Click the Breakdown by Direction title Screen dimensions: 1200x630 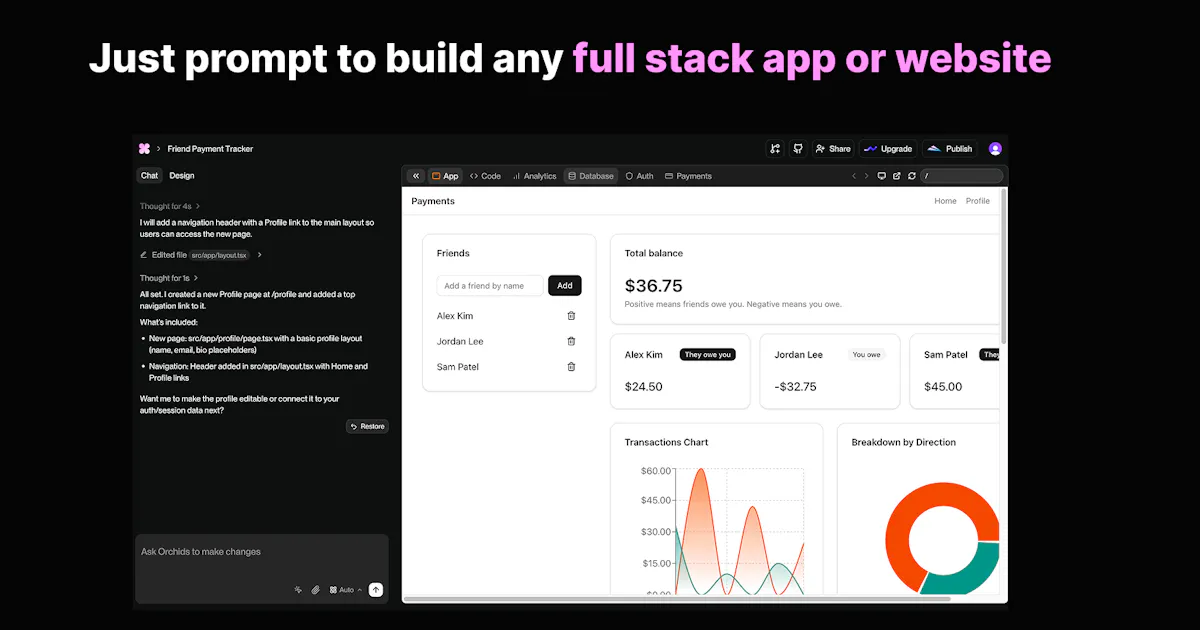pos(904,442)
